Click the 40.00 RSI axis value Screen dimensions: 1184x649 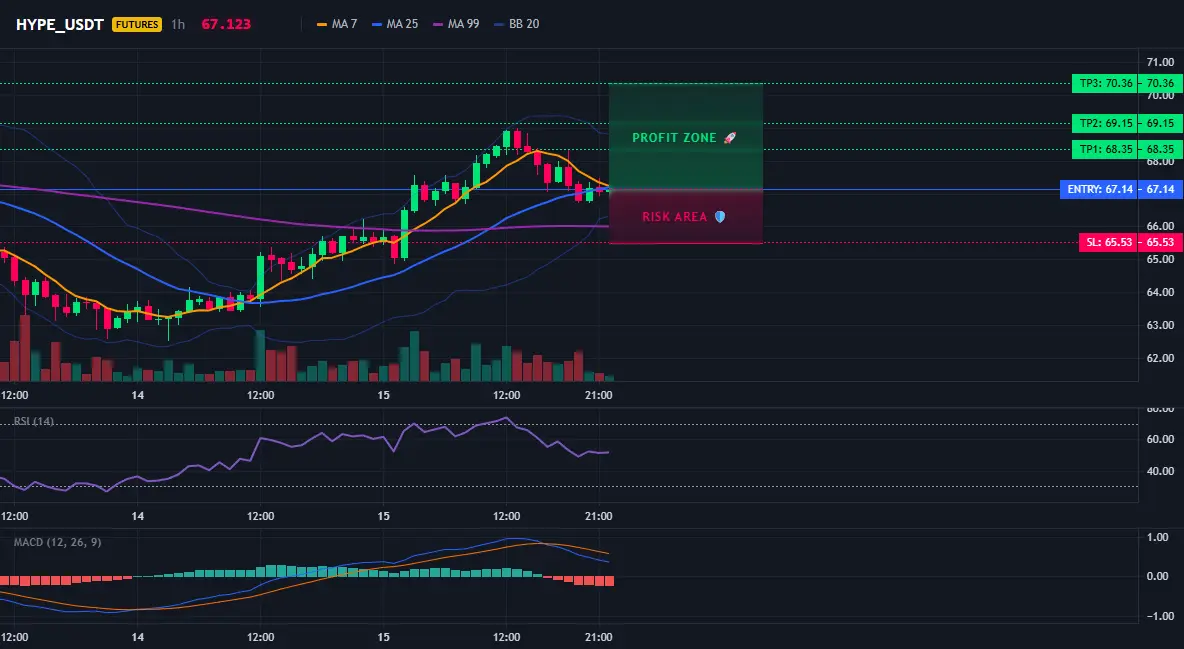(x=1161, y=471)
